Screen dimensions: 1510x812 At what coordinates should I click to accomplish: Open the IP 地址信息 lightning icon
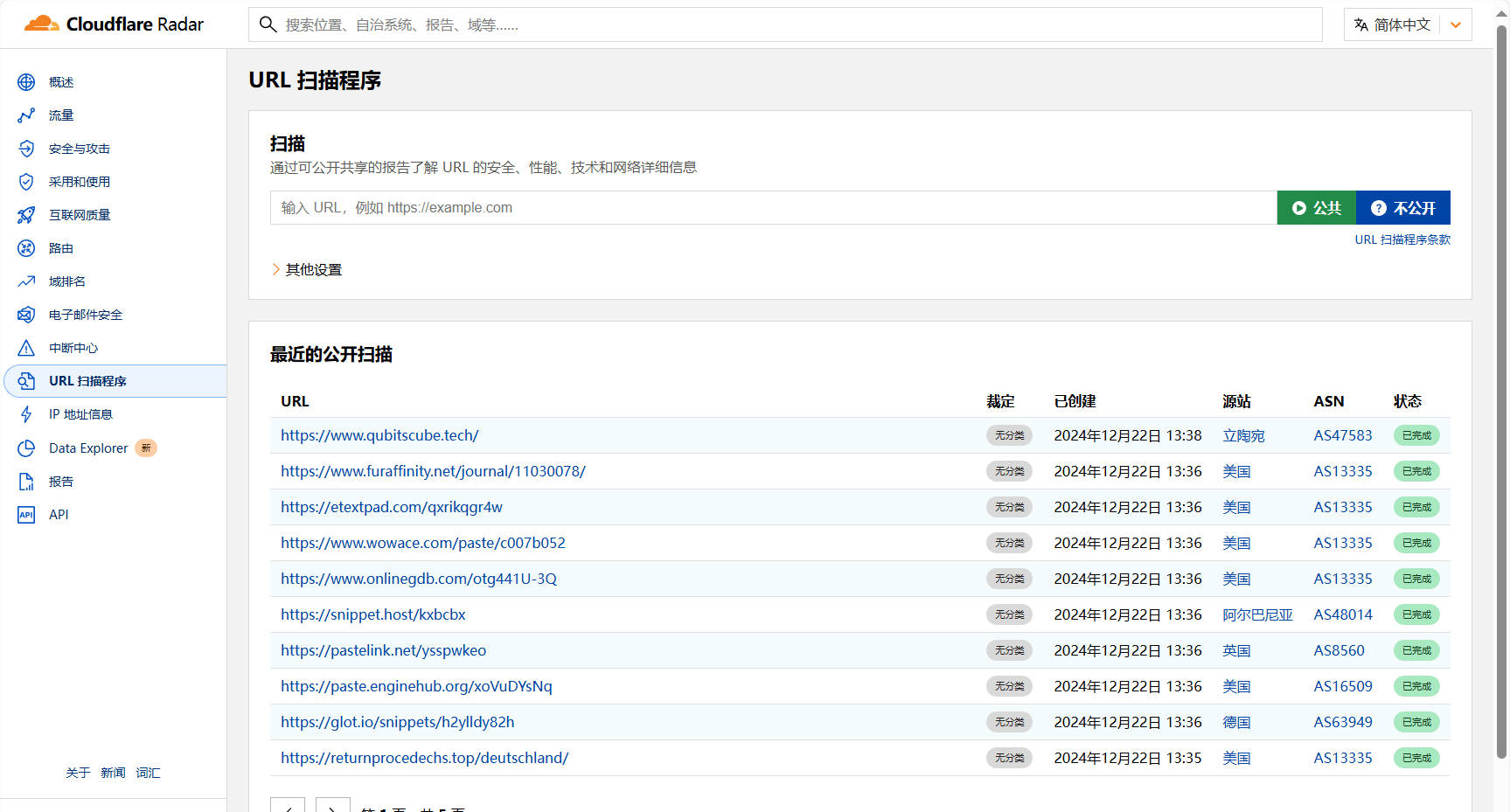[x=26, y=414]
